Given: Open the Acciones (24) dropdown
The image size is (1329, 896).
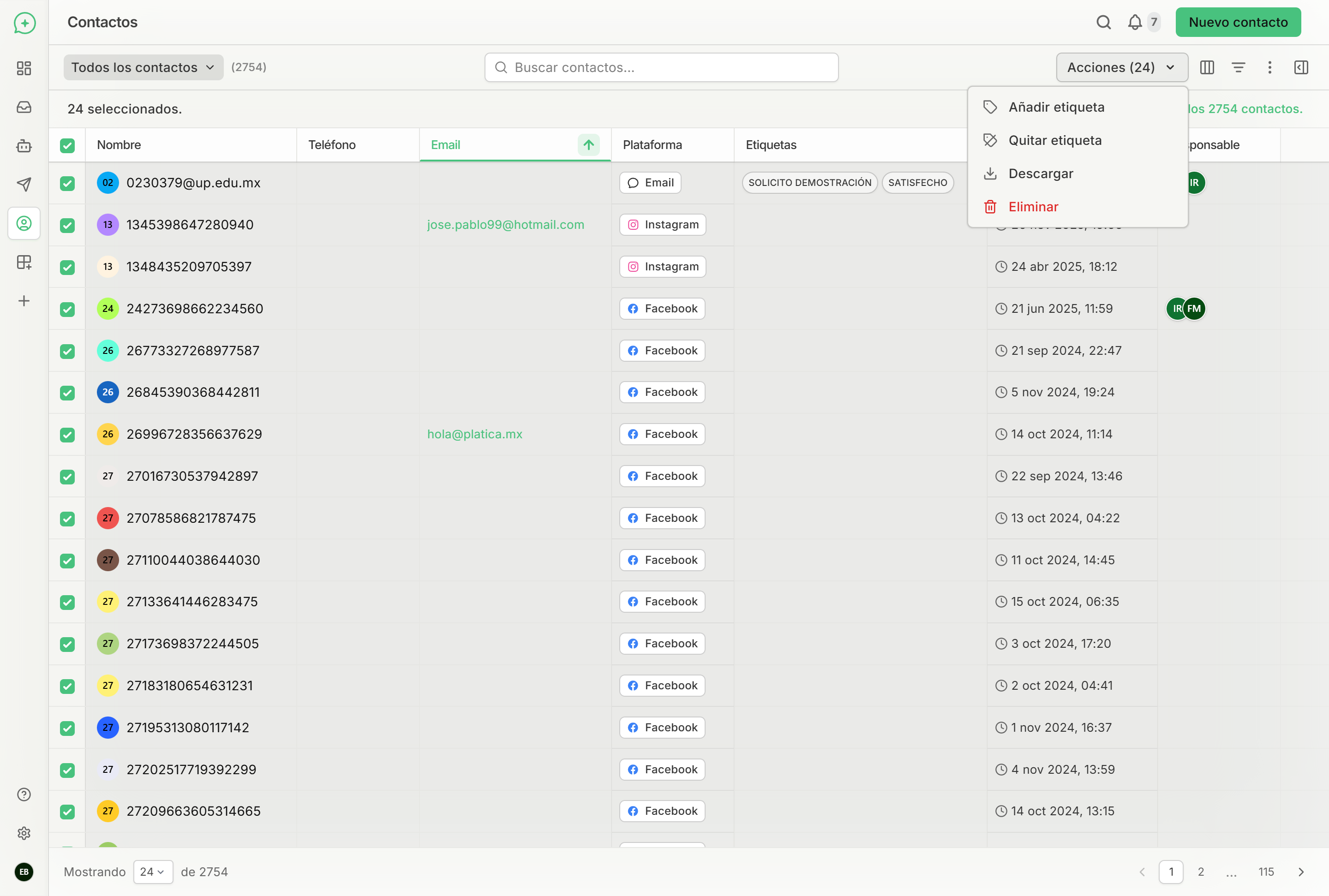Looking at the screenshot, I should 1122,67.
